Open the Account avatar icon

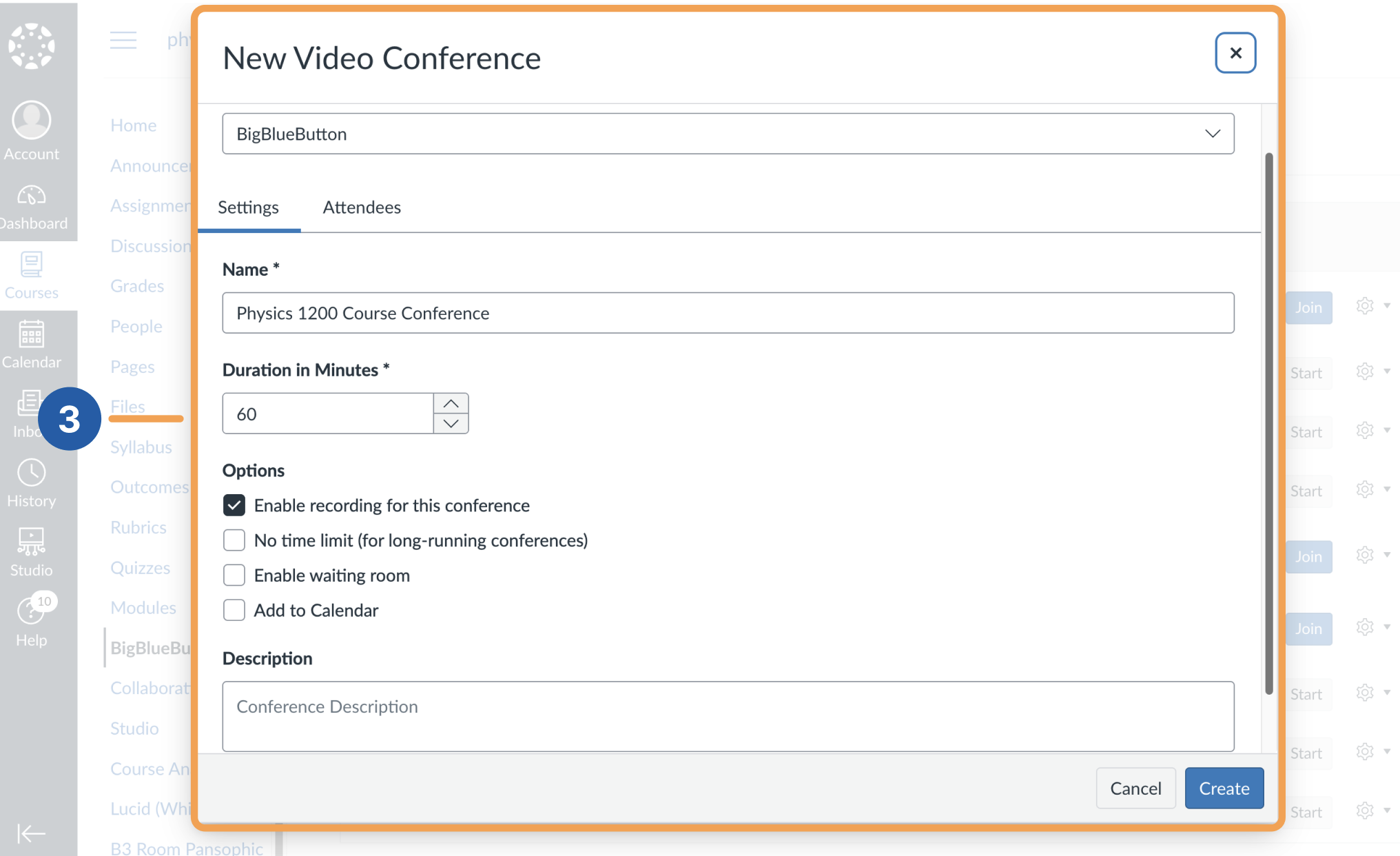(32, 120)
